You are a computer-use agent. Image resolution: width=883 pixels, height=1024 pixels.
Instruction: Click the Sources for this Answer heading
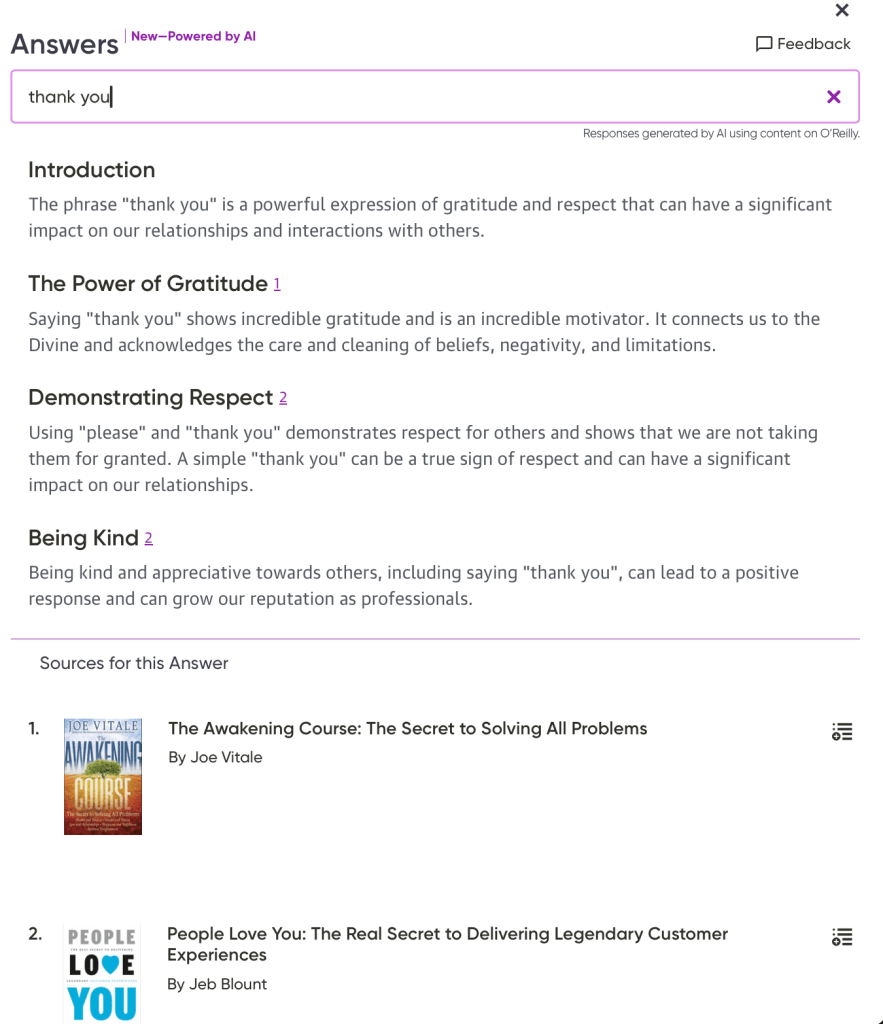(x=134, y=664)
